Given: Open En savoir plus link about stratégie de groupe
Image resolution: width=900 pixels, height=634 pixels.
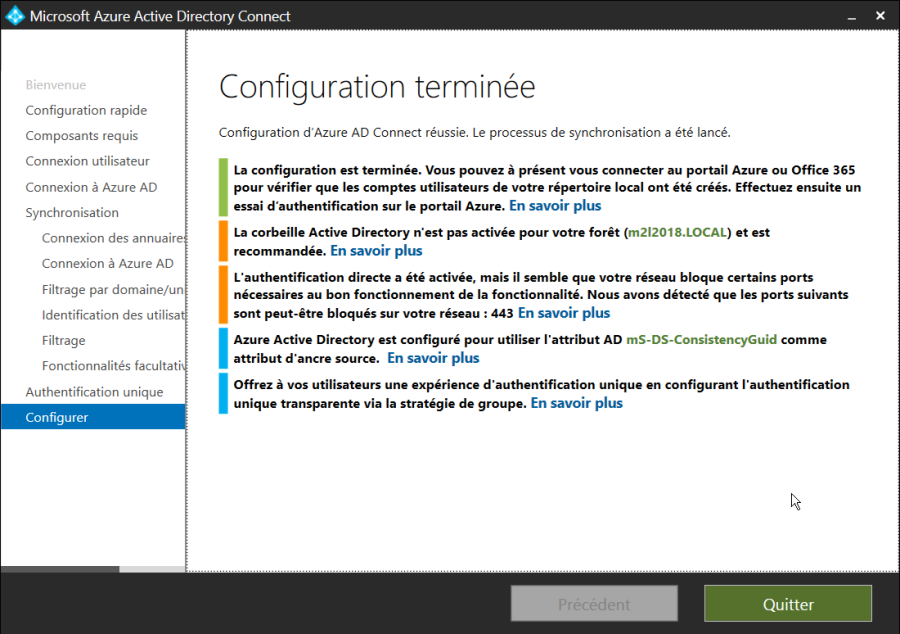Looking at the screenshot, I should click(x=576, y=403).
